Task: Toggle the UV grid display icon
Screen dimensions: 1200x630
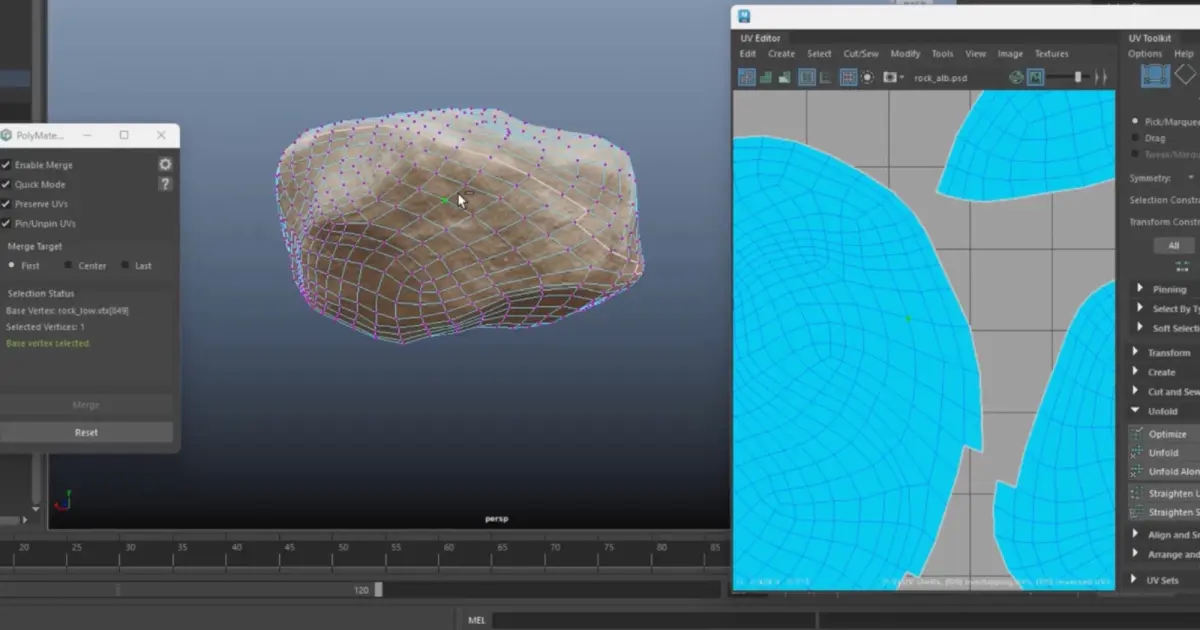Action: pos(848,77)
